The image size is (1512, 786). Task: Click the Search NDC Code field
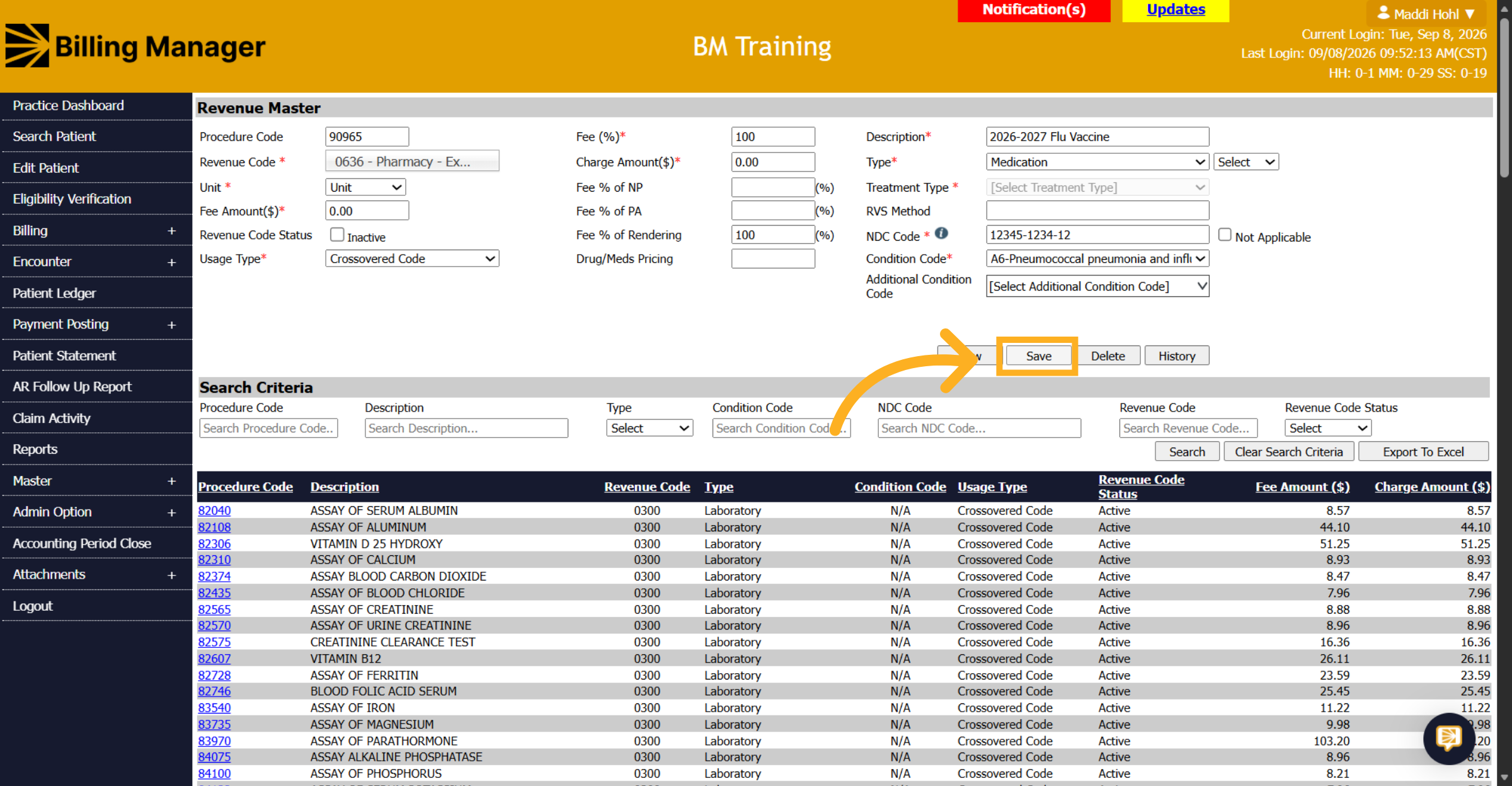[x=979, y=428]
